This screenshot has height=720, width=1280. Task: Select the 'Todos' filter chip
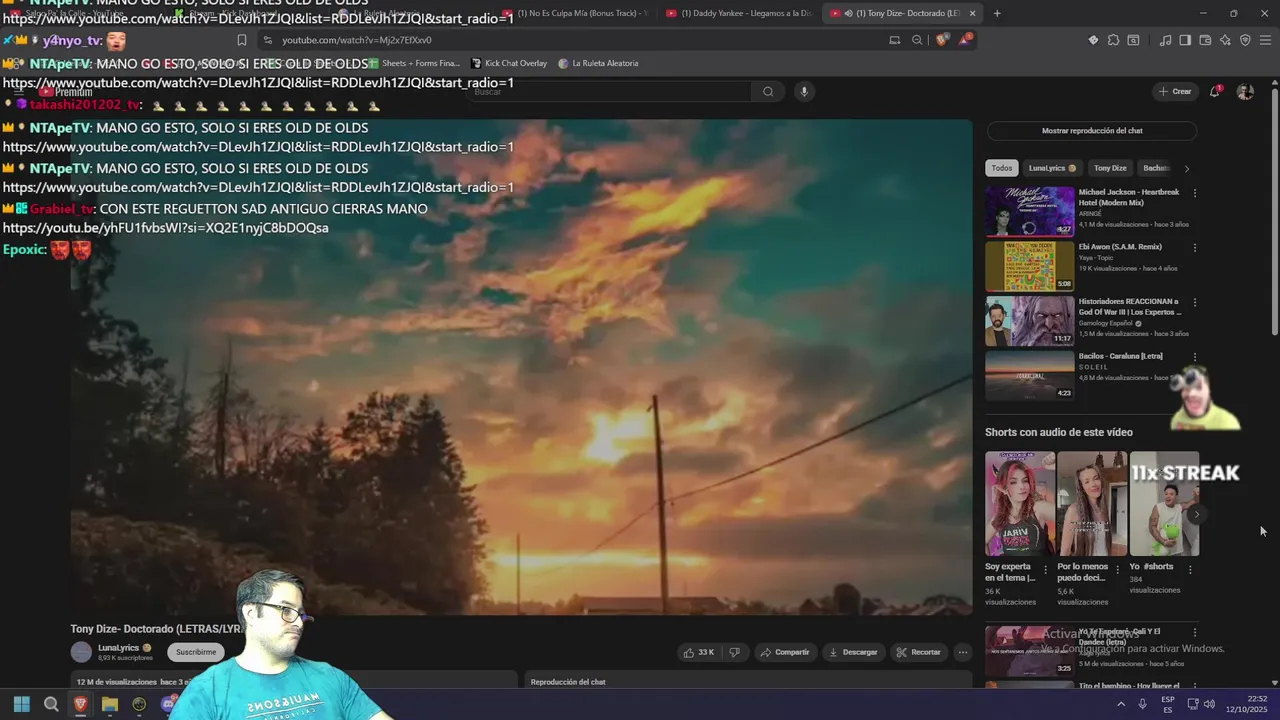(1002, 168)
